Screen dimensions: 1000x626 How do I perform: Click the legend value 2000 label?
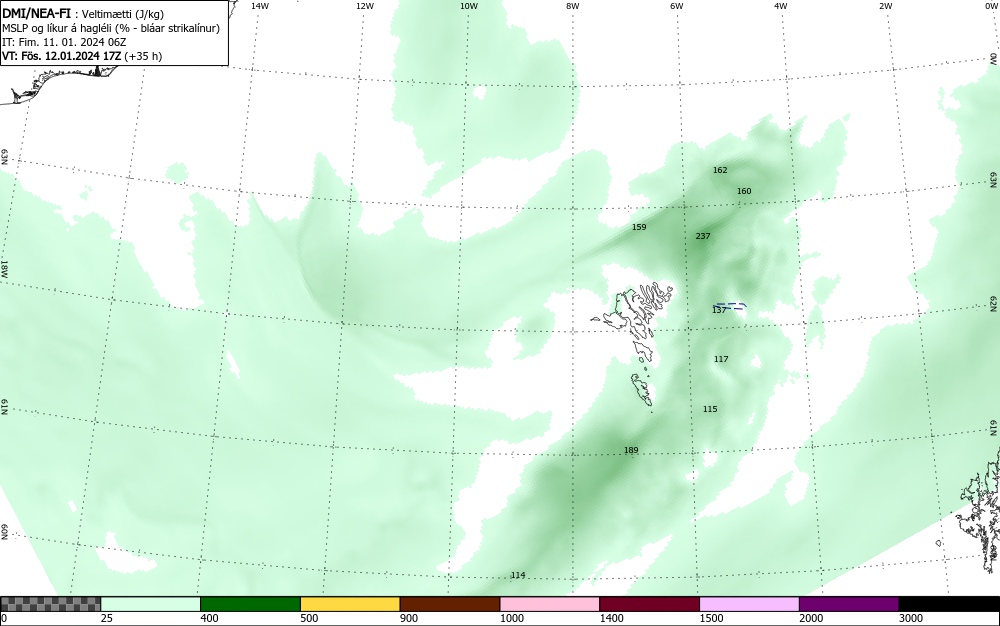(811, 618)
